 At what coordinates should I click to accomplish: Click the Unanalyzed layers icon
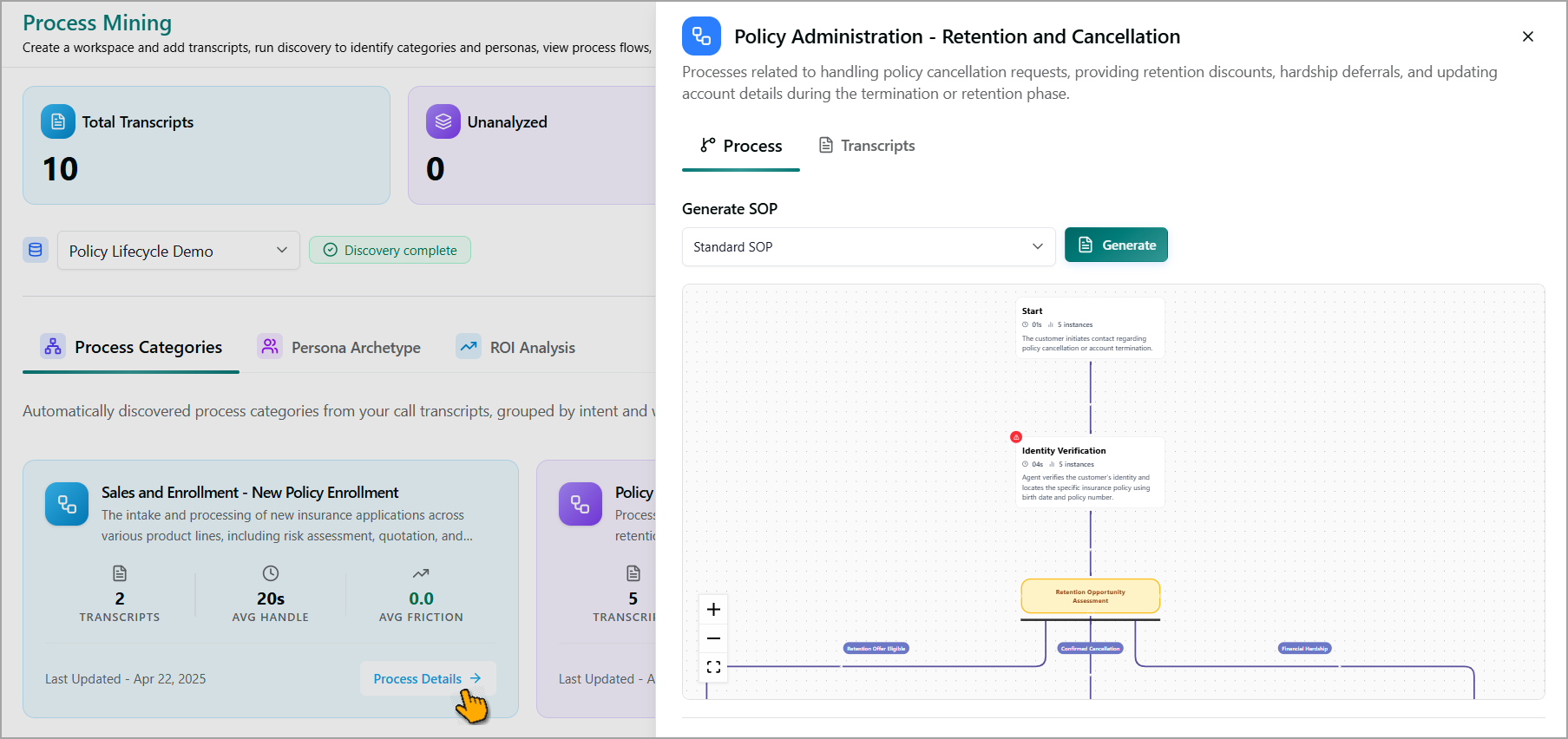point(443,121)
